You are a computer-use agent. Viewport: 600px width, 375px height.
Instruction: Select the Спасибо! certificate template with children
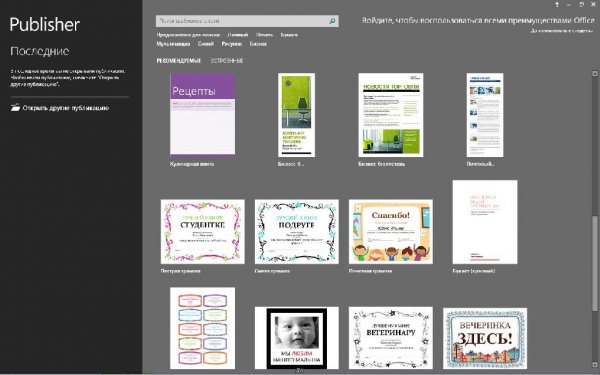pyautogui.click(x=391, y=232)
